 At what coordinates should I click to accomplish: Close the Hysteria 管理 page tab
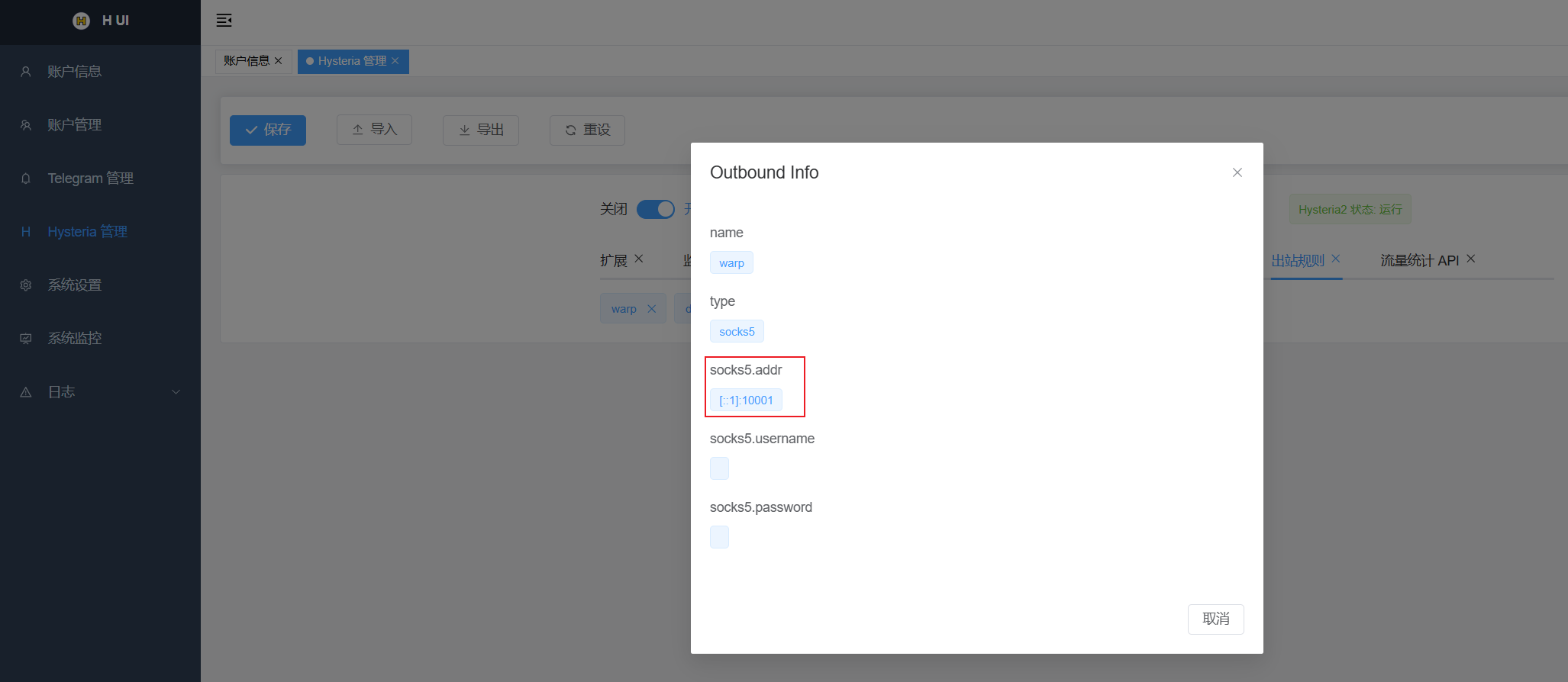click(x=395, y=61)
